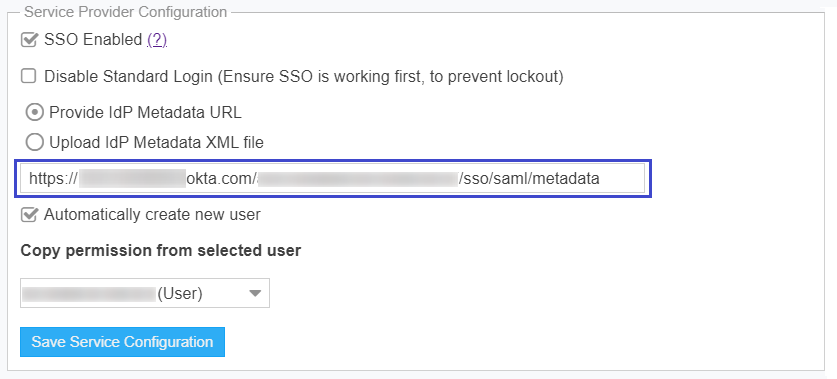Viewport: 837px width, 379px height.
Task: Open the copy permission user dropdown
Action: coord(145,293)
